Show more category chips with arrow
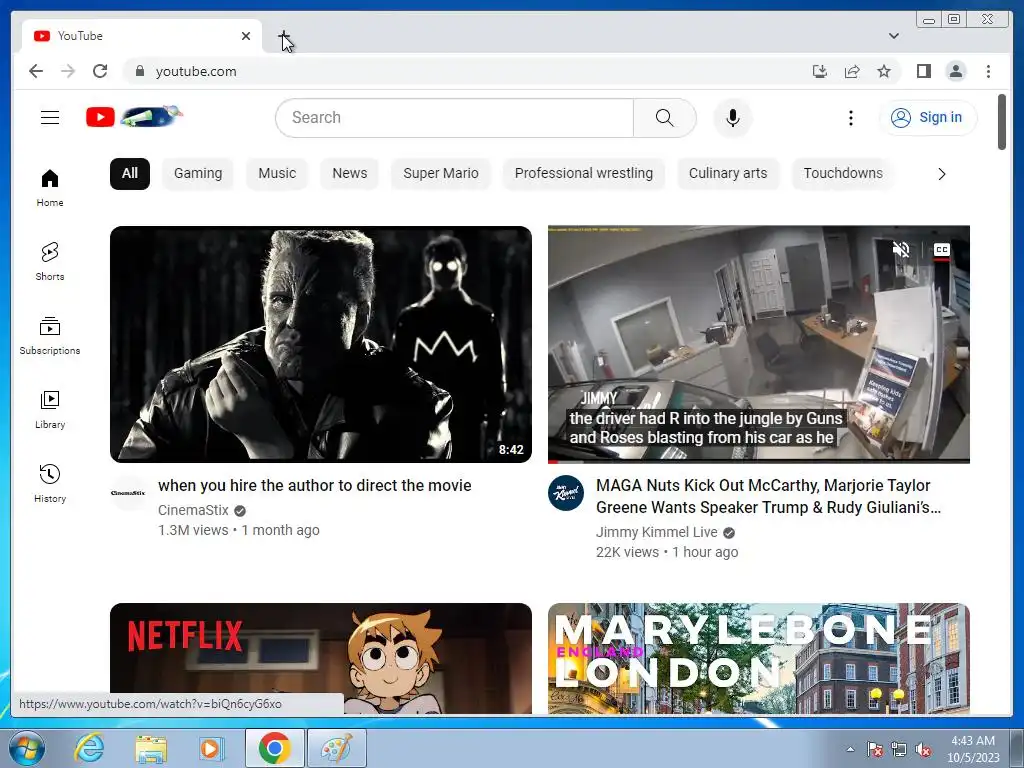 [941, 174]
